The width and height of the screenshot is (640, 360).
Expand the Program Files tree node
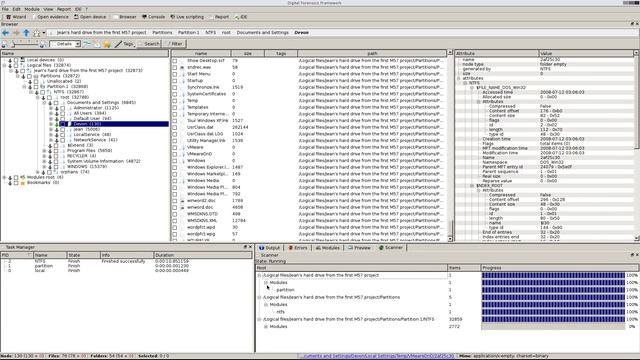point(44,151)
